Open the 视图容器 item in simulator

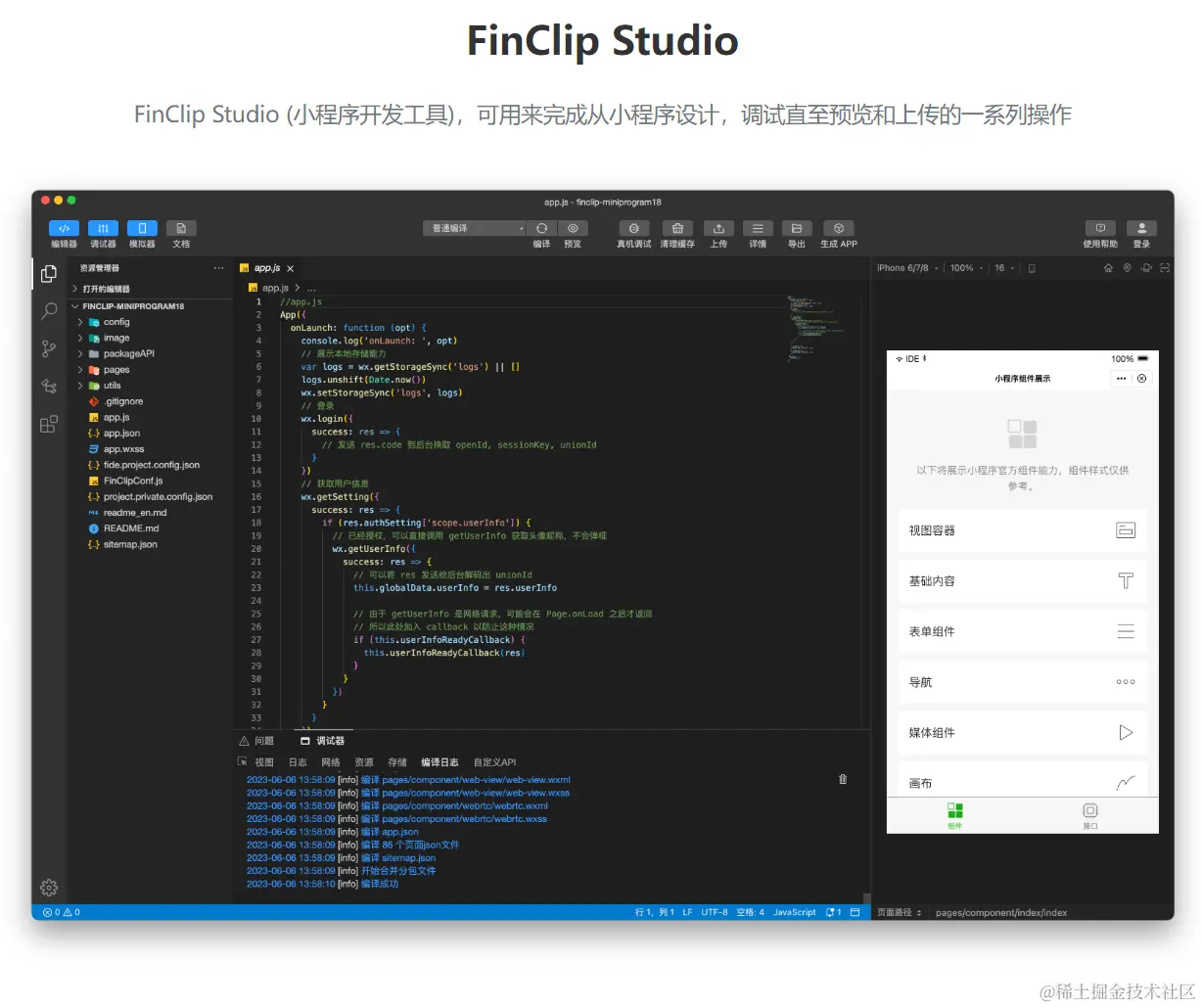coord(1022,530)
